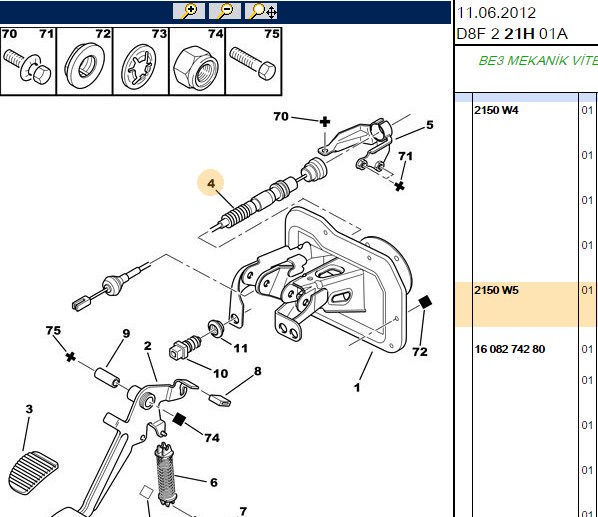Select part number 2 lever label
598x517 pixels.
coord(148,345)
